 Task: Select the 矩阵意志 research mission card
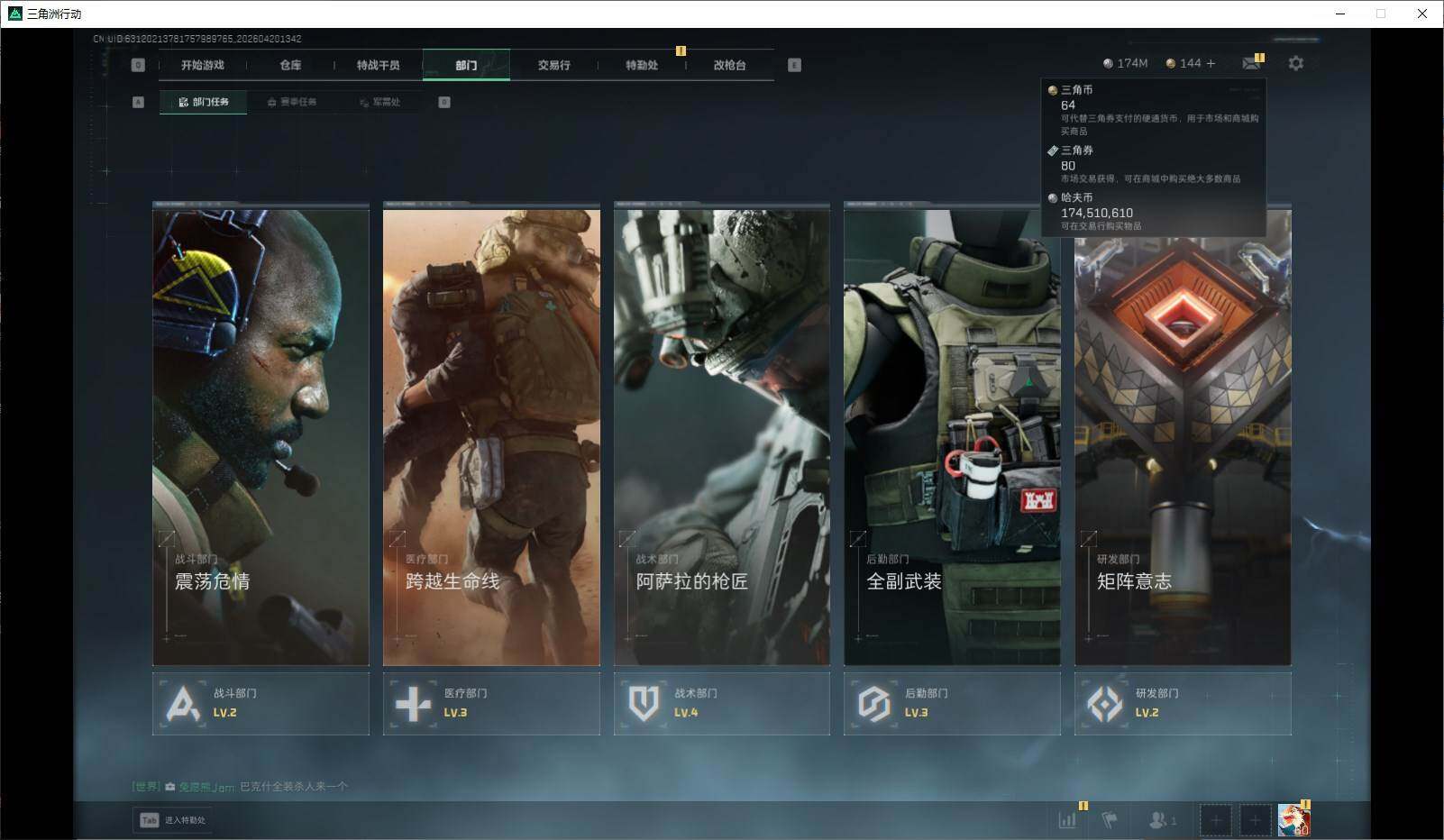1183,437
